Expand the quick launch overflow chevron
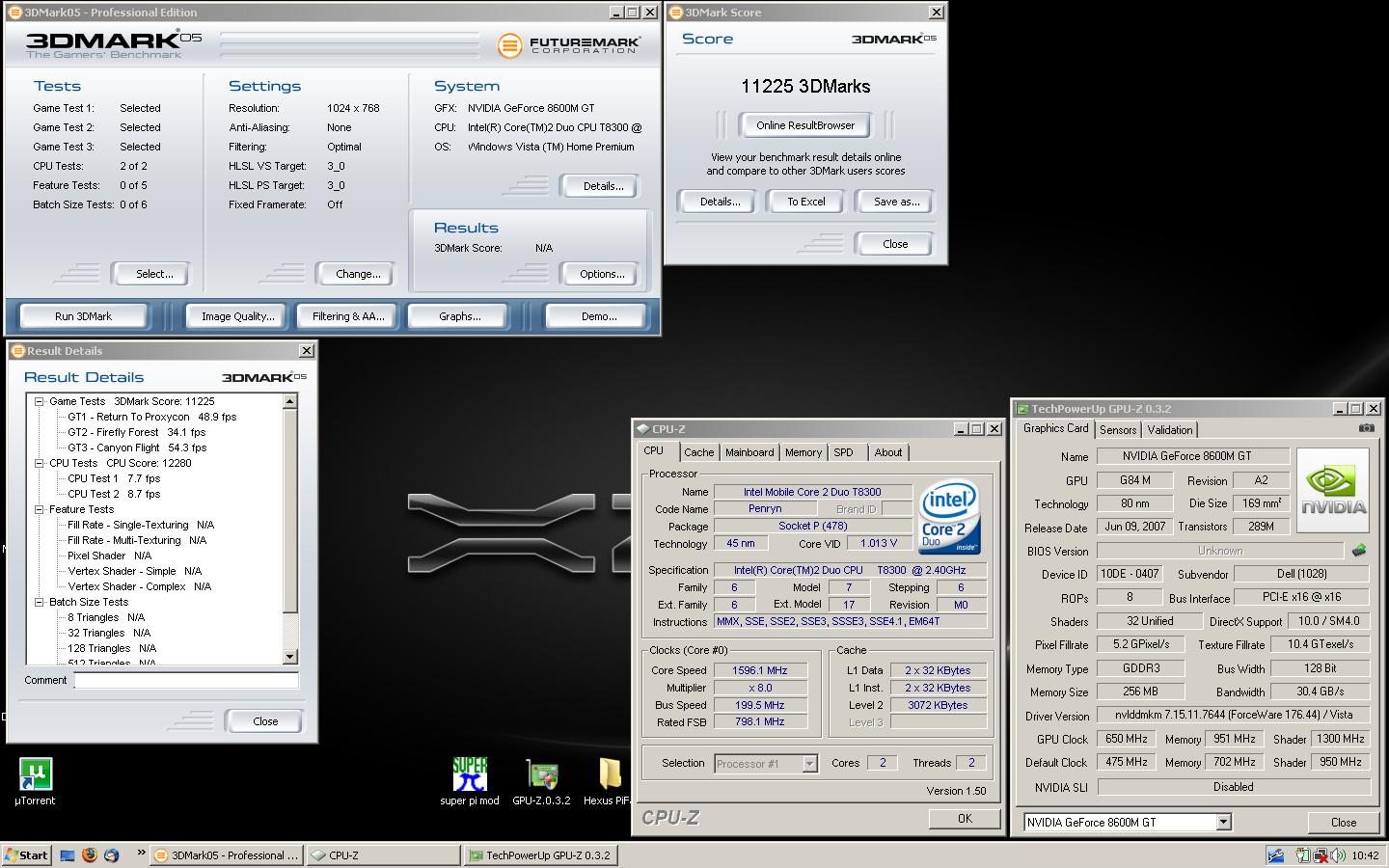This screenshot has height=868, width=1389. pyautogui.click(x=141, y=853)
